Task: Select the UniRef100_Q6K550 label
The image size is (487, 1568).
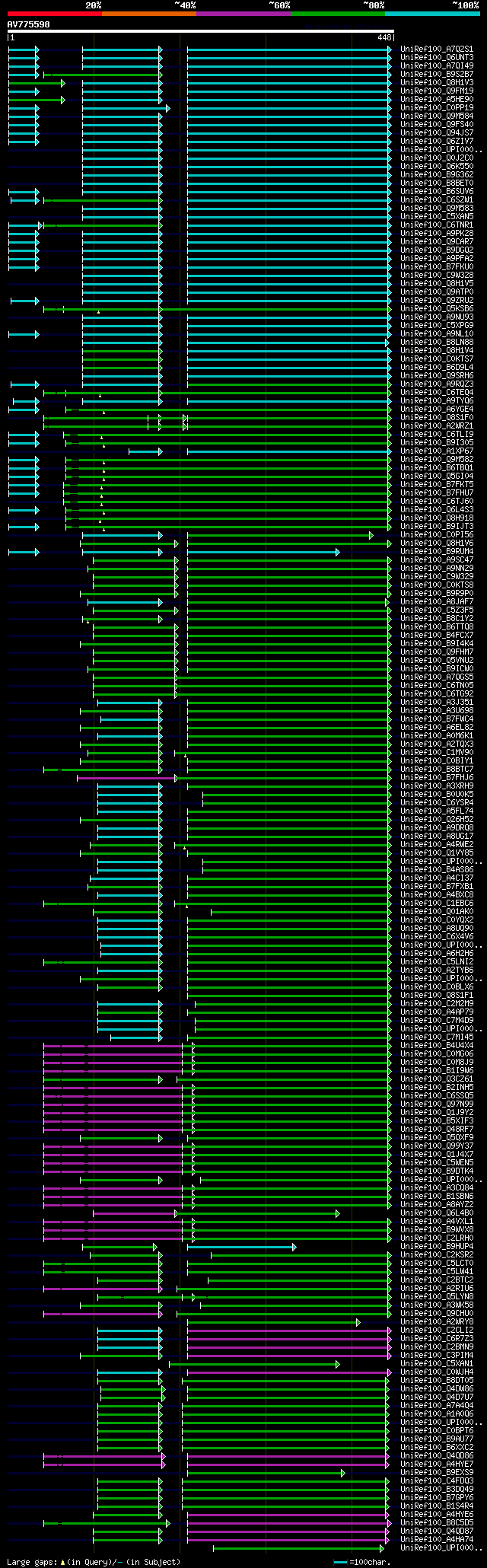Action: (x=437, y=166)
